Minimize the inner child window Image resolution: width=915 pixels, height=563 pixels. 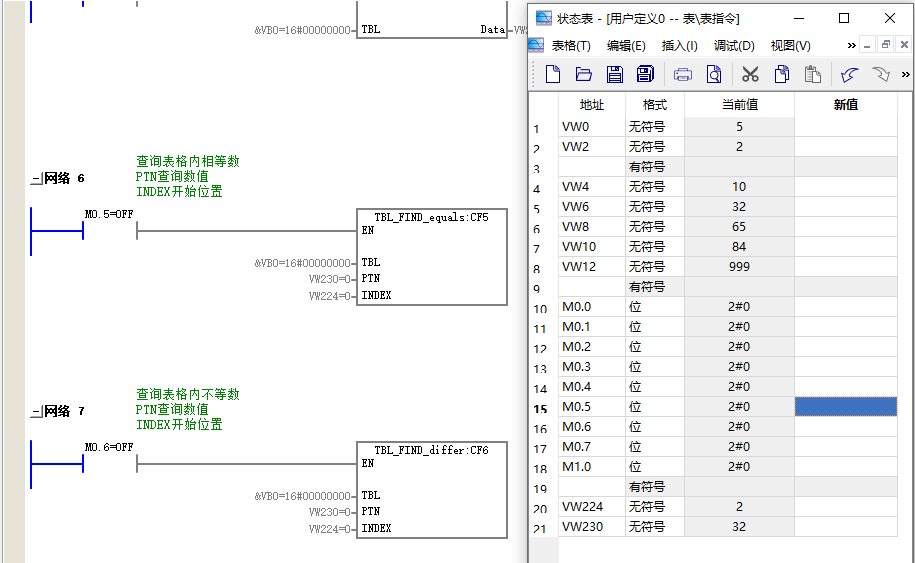(867, 45)
